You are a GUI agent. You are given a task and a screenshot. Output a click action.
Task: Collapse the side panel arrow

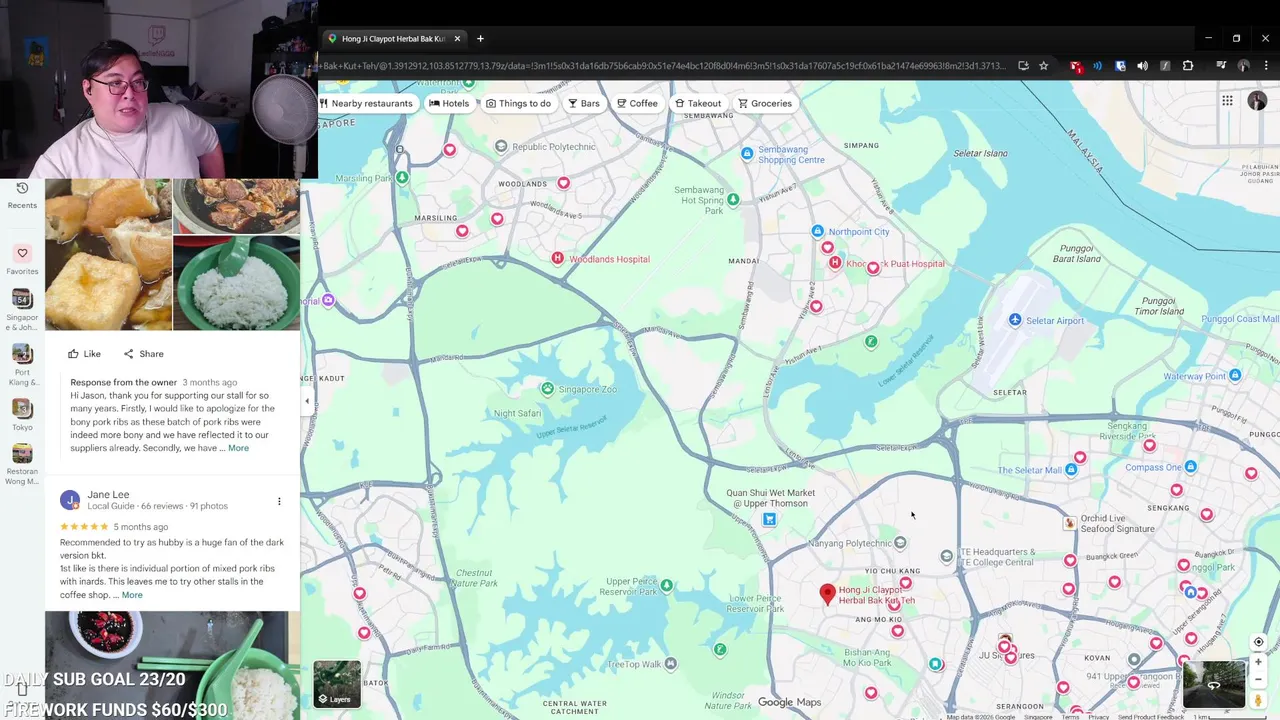tap(307, 401)
